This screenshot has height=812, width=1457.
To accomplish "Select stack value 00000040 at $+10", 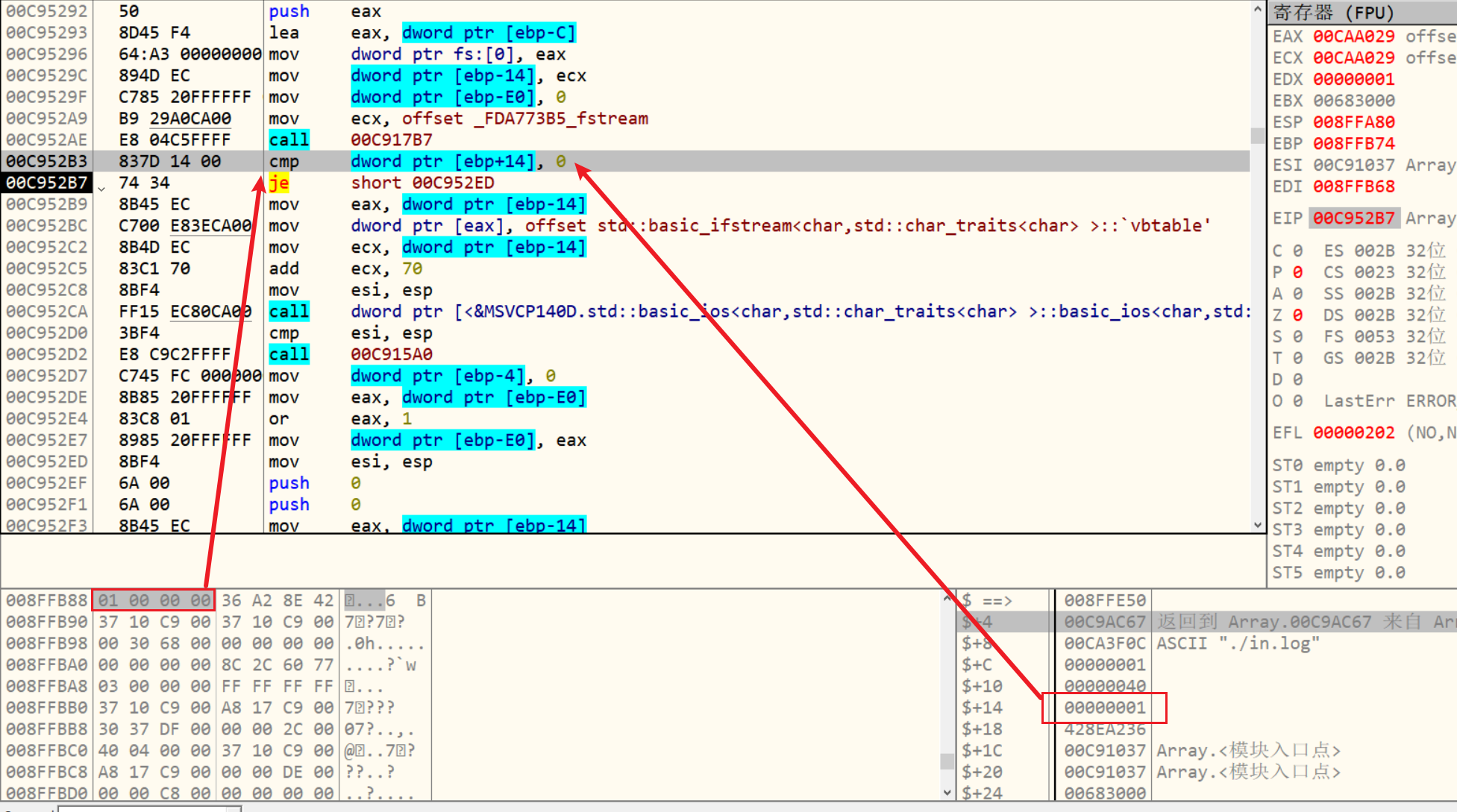I will click(x=1104, y=687).
